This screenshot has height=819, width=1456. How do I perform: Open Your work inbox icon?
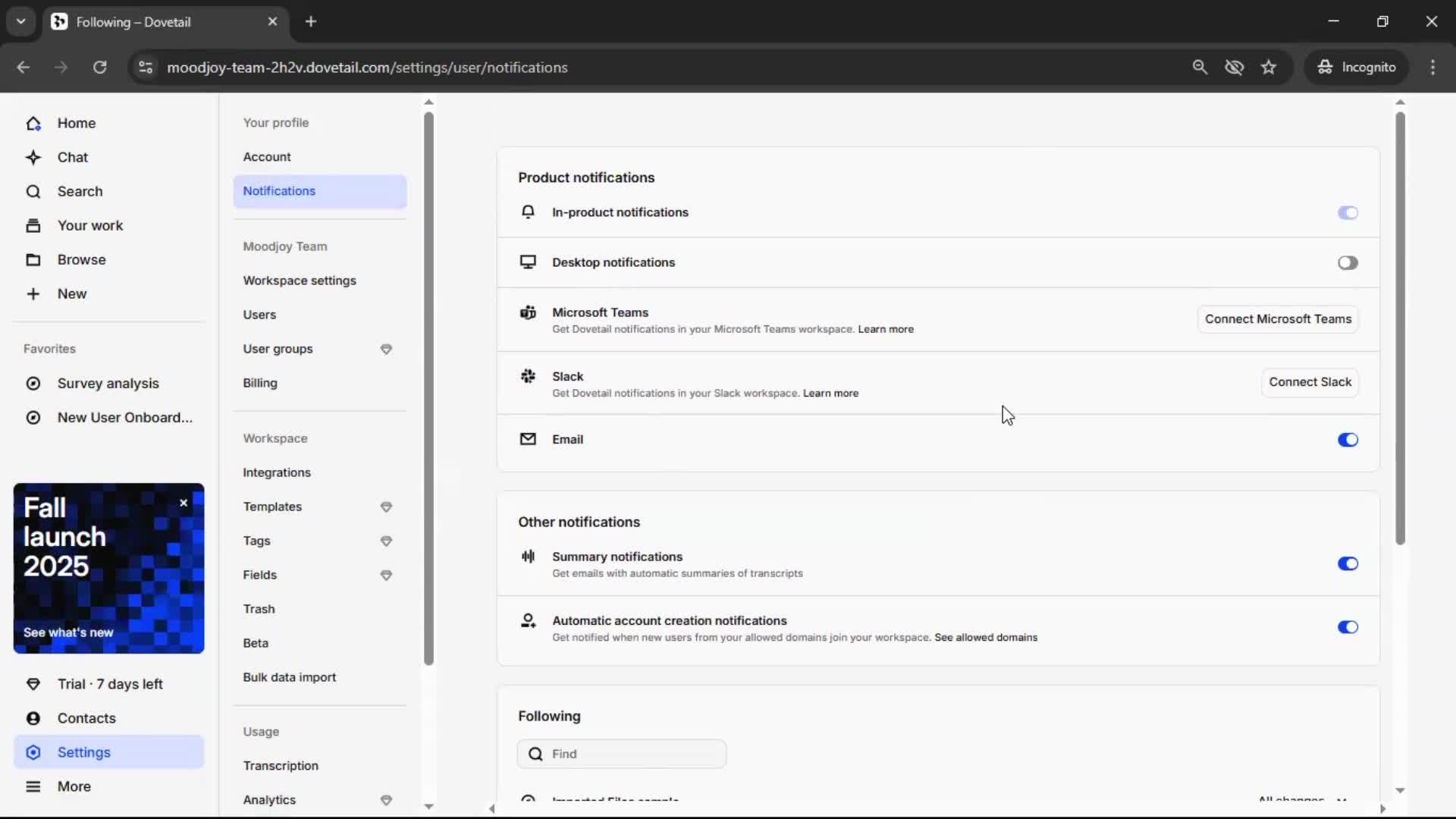[33, 226]
